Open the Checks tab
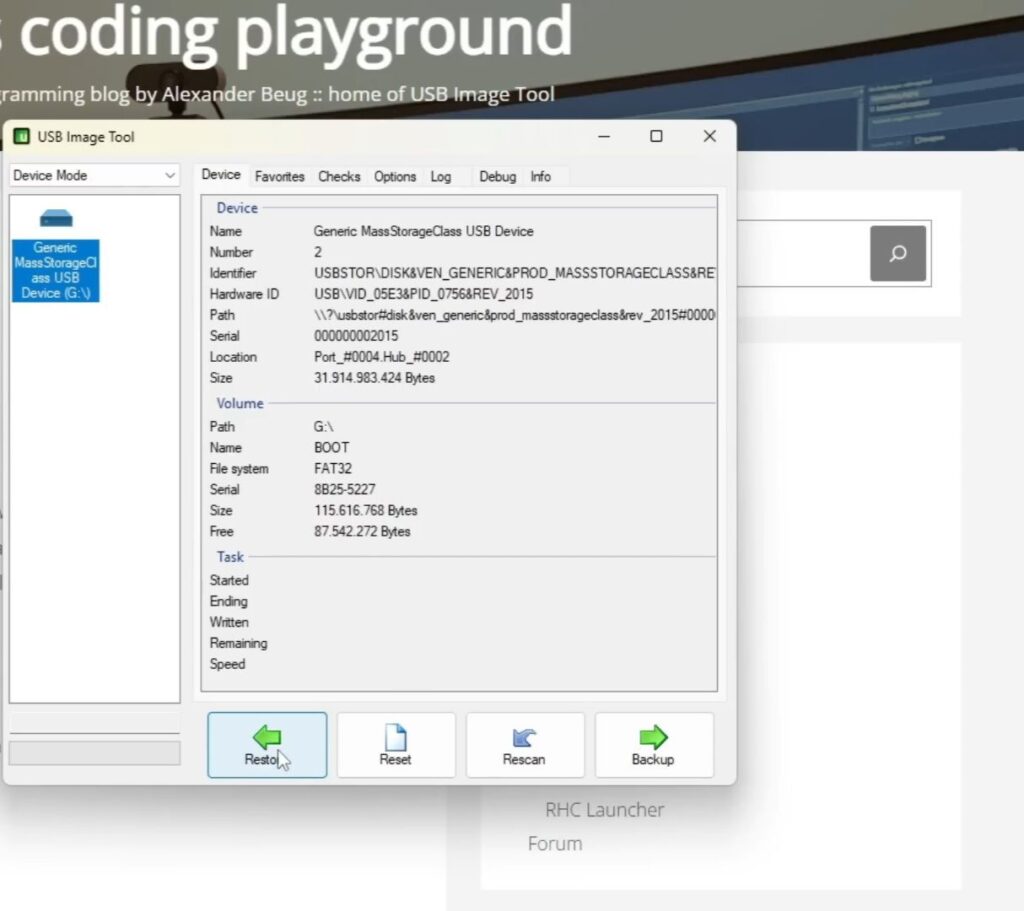This screenshot has height=911, width=1024. [x=339, y=176]
